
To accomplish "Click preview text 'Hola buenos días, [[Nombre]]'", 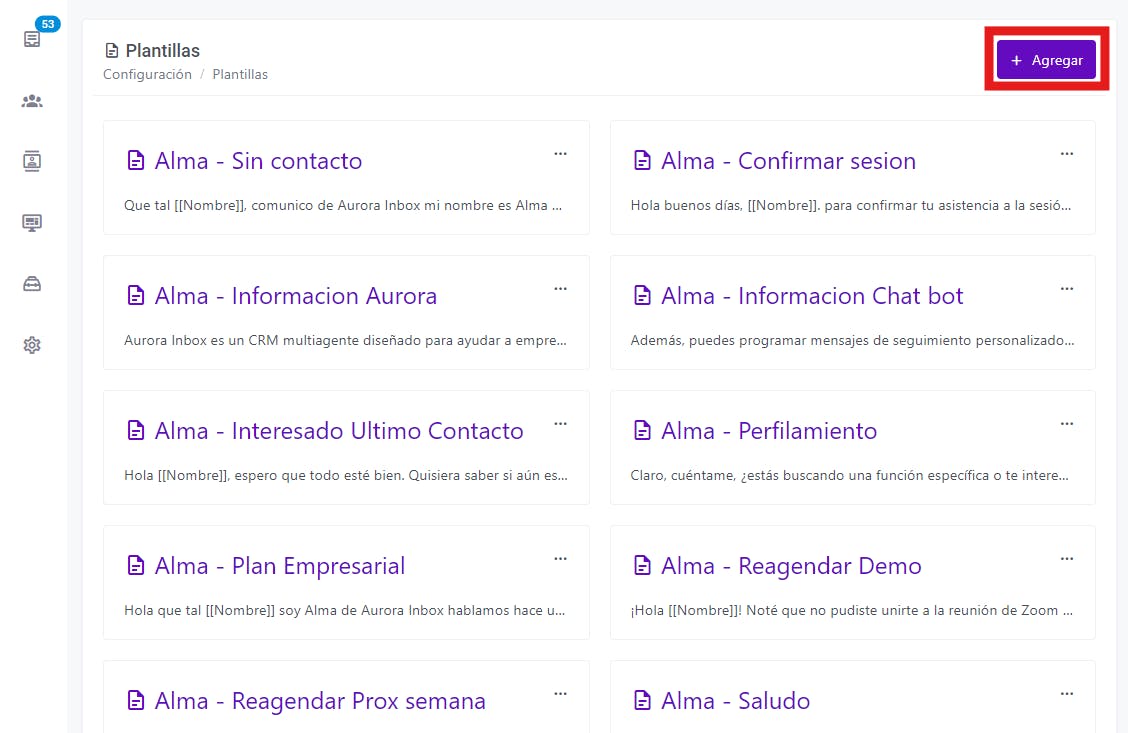I will 850,206.
